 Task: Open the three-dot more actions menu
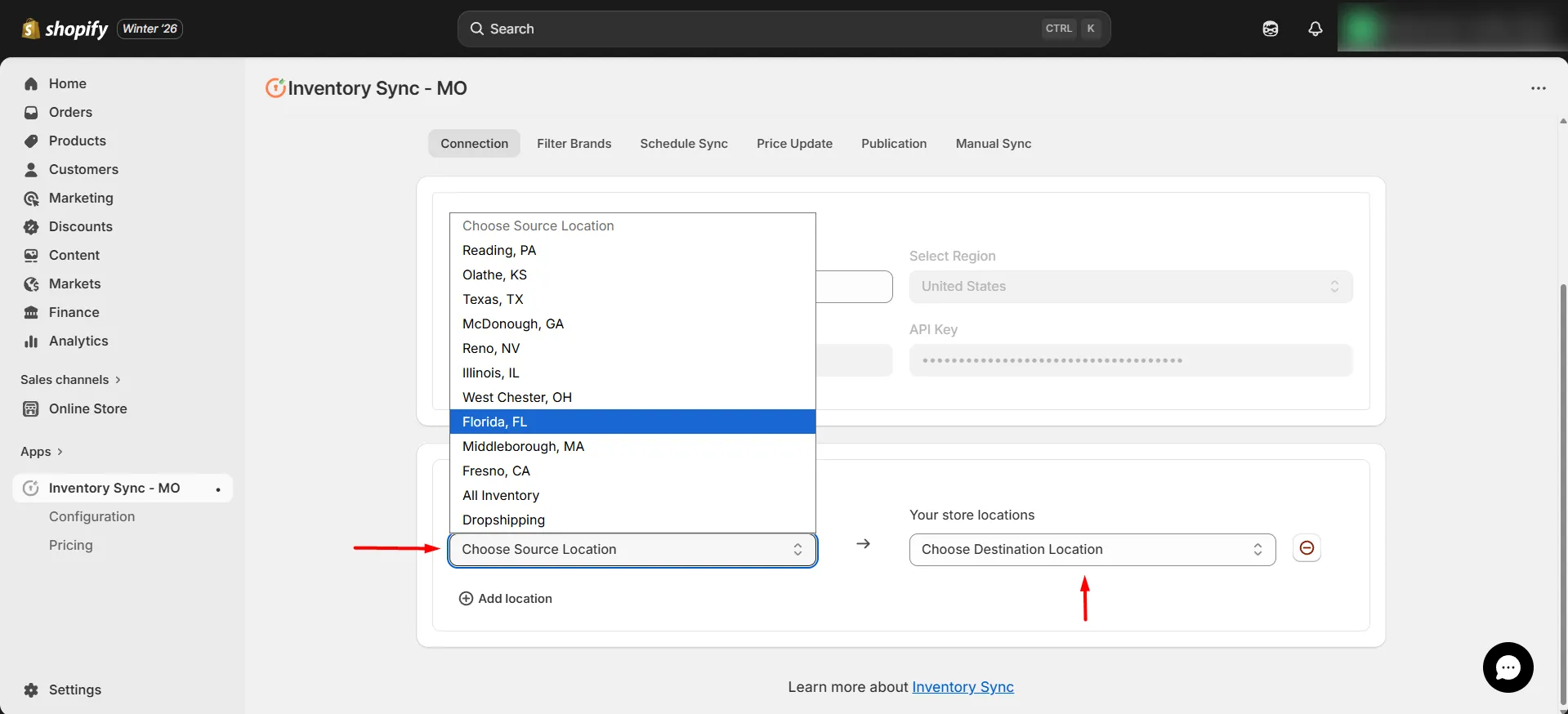[x=1538, y=88]
